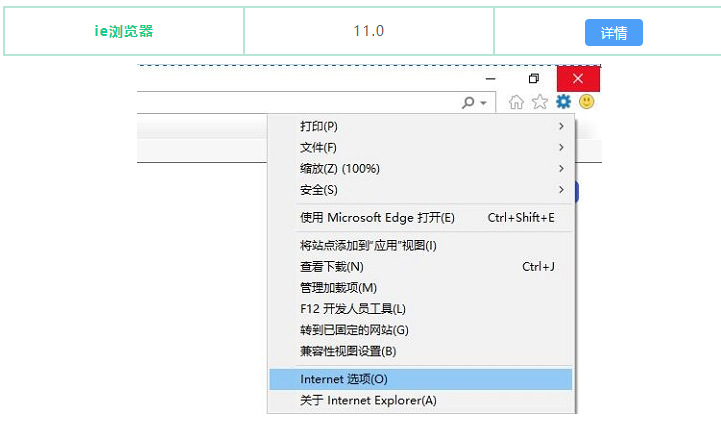Image resolution: width=721 pixels, height=423 pixels.
Task: Click the blue 详情 button
Action: (613, 32)
